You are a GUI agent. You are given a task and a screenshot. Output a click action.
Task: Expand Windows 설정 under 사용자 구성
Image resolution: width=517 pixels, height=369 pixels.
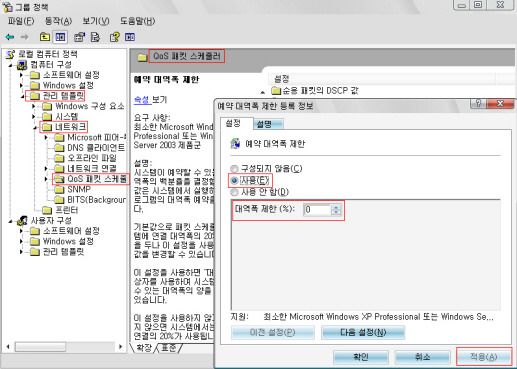click(x=22, y=241)
